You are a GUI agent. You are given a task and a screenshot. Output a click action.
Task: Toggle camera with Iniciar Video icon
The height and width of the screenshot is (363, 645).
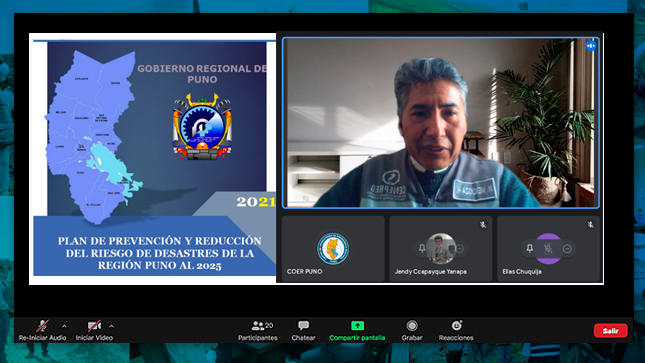[x=94, y=326]
